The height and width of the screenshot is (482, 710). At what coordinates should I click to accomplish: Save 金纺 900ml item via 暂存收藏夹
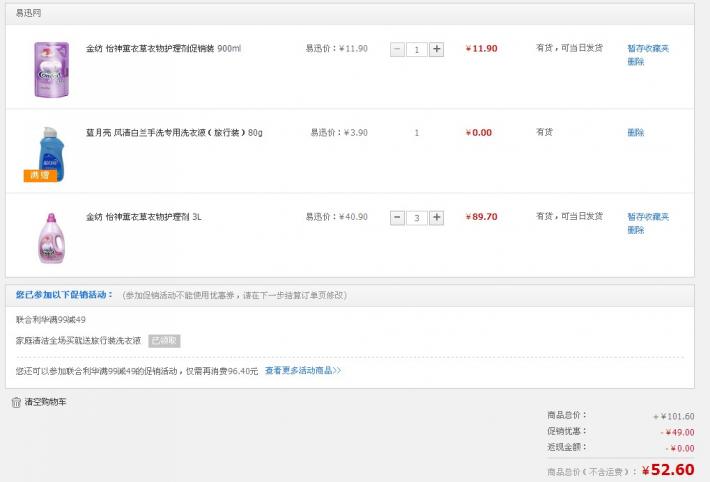pos(648,48)
